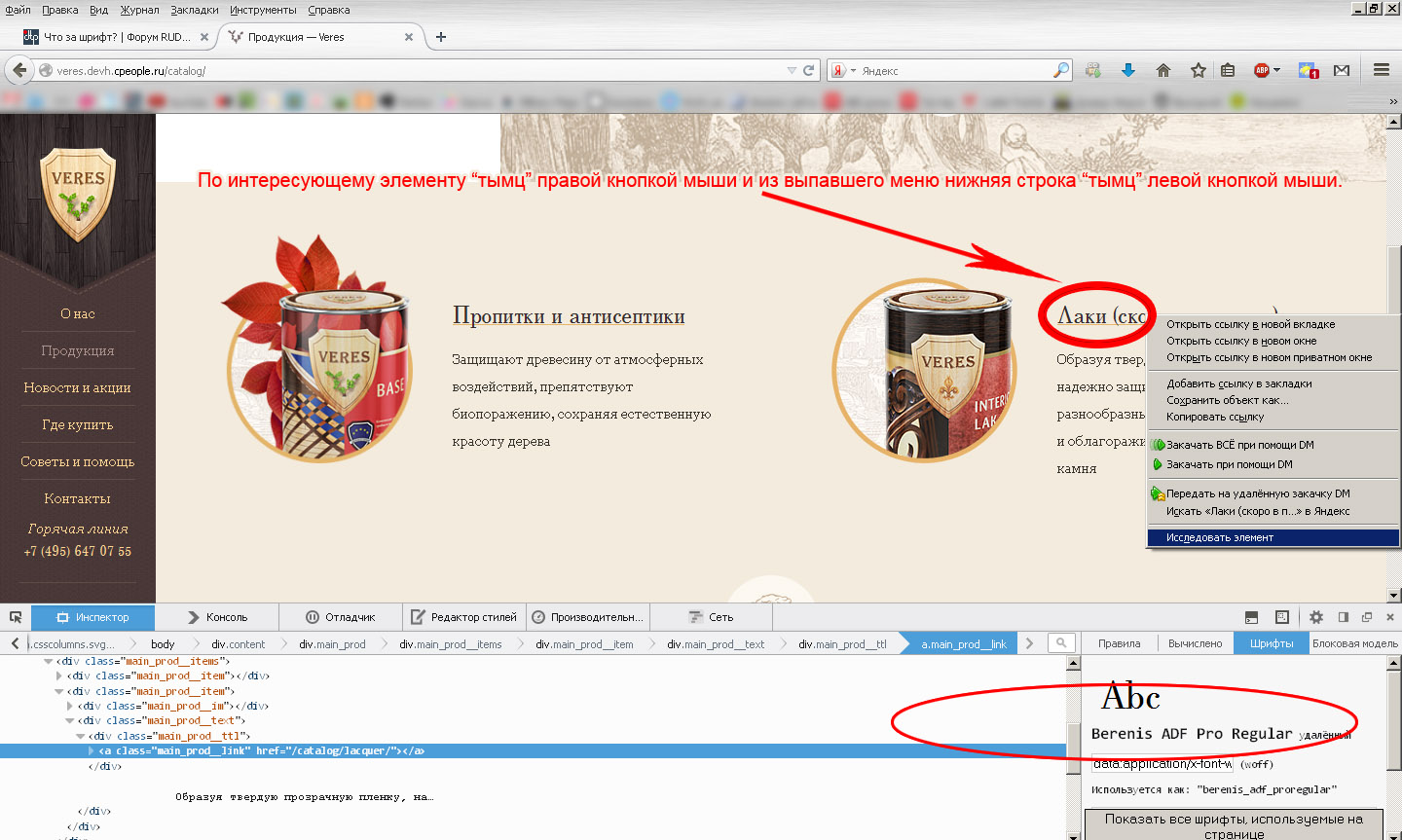This screenshot has height=840, width=1402.
Task: Select 'Открыть ссылку в новой вкладке'
Action: point(1273,324)
